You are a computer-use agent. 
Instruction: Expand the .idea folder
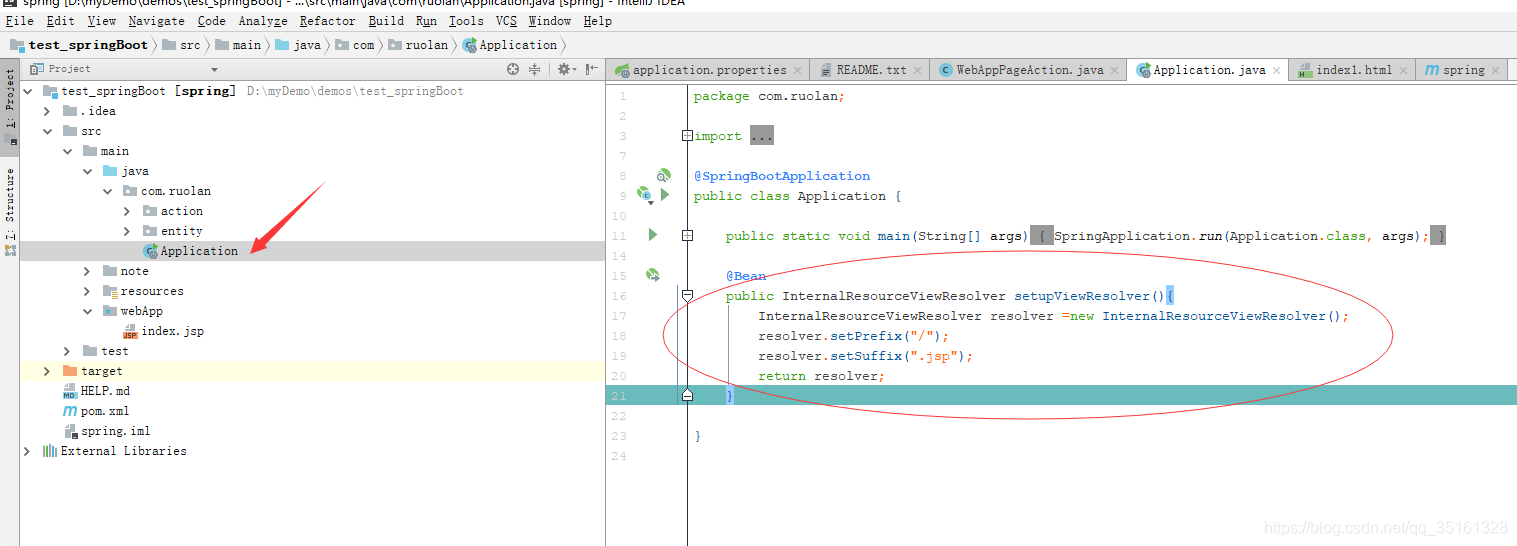(x=47, y=111)
